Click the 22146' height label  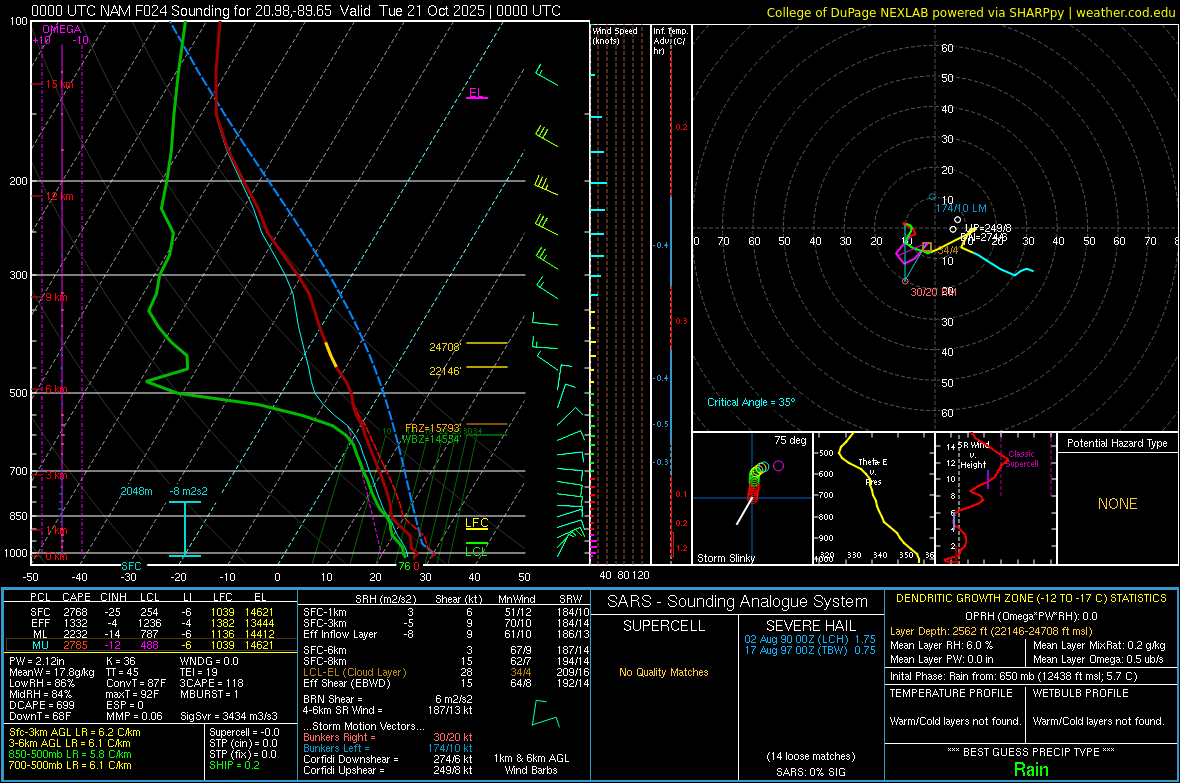(x=445, y=371)
